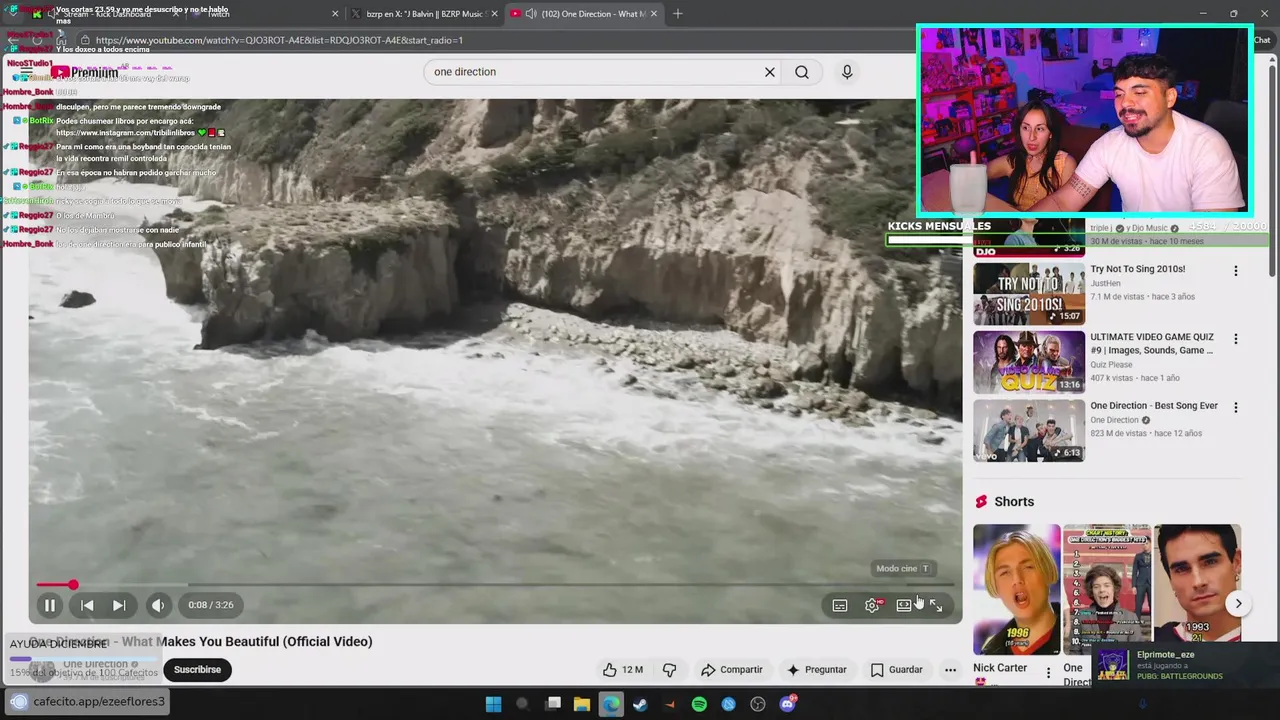The width and height of the screenshot is (1280, 720).
Task: Open OBS Studio from the taskbar
Action: pos(758,704)
